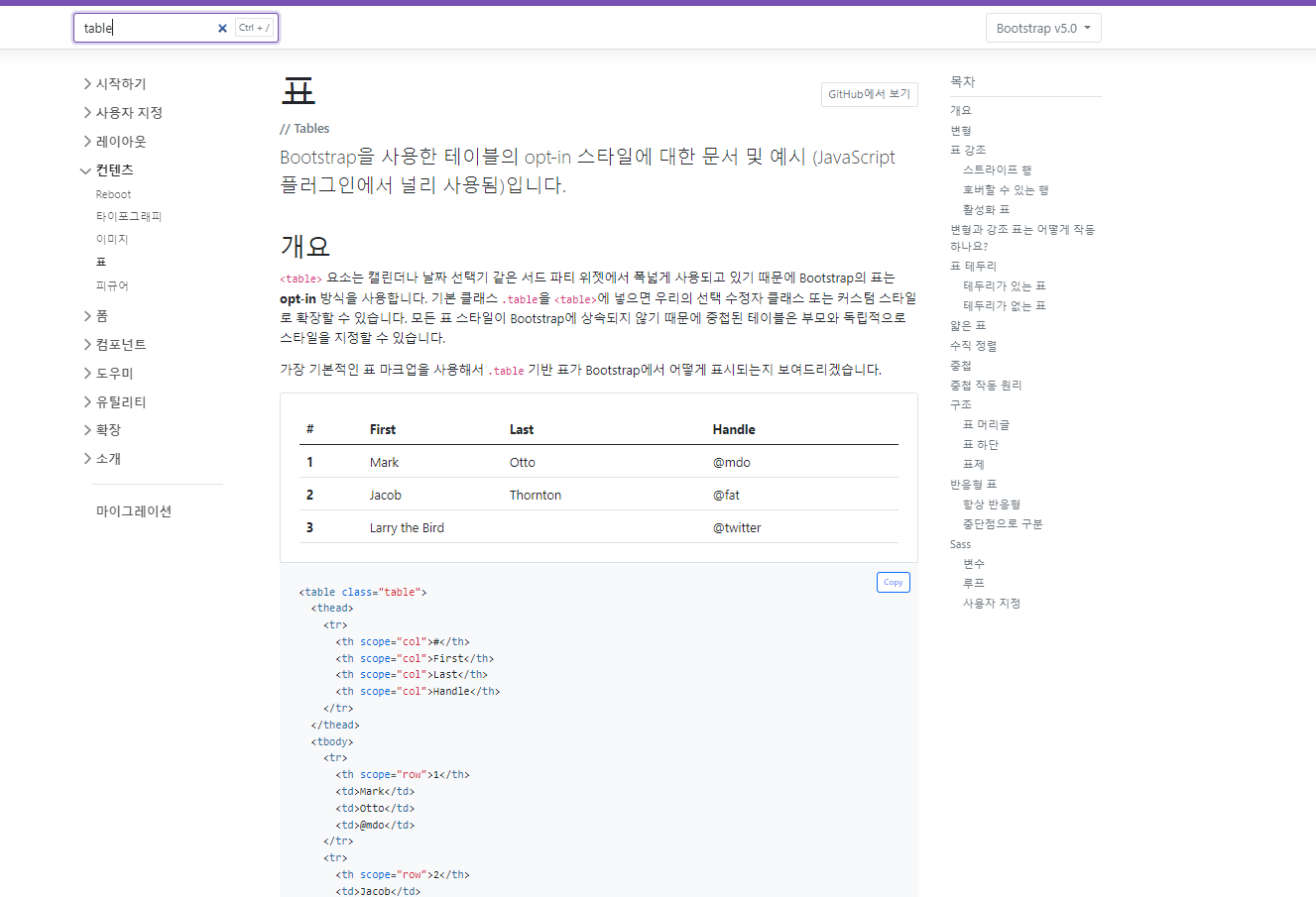Go to 테두리가 없는 표 in contents
1316x897 pixels.
coord(1005,306)
